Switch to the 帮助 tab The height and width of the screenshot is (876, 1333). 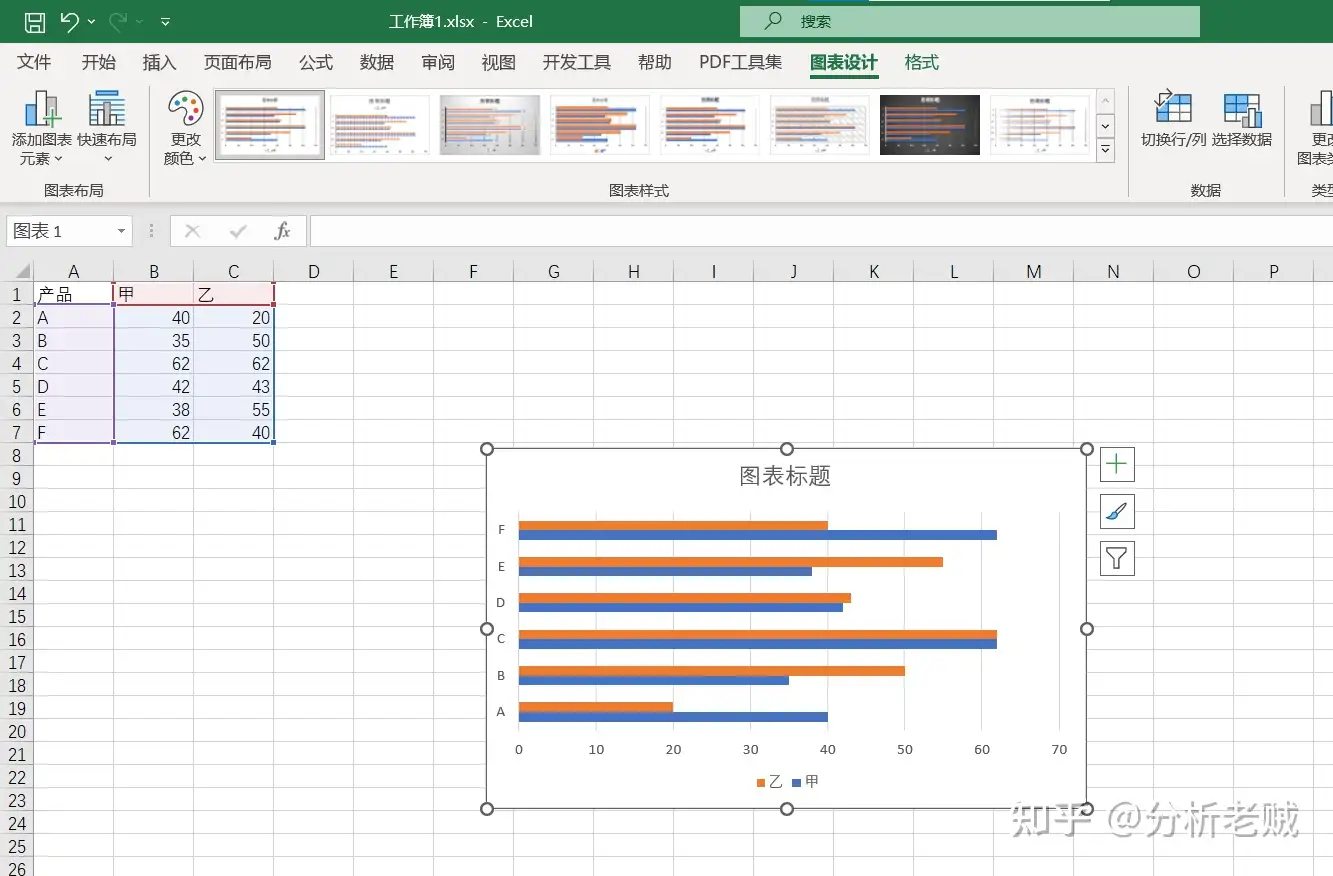pyautogui.click(x=655, y=62)
